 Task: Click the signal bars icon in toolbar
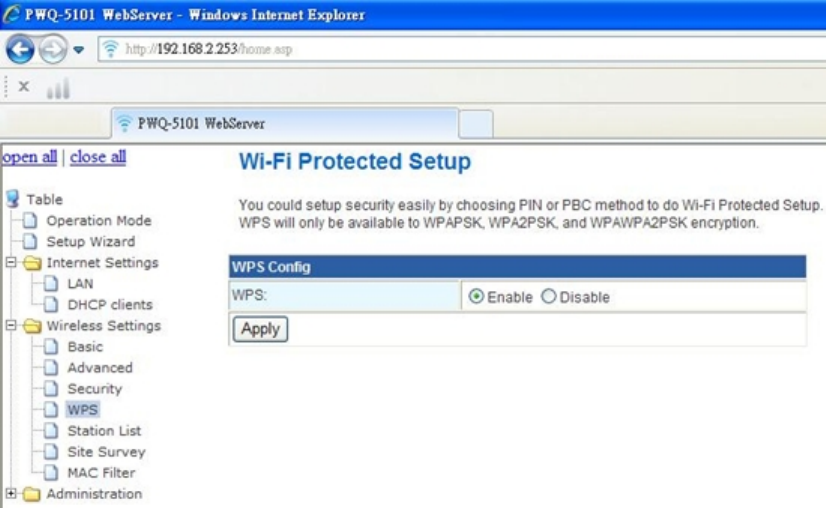coord(58,89)
